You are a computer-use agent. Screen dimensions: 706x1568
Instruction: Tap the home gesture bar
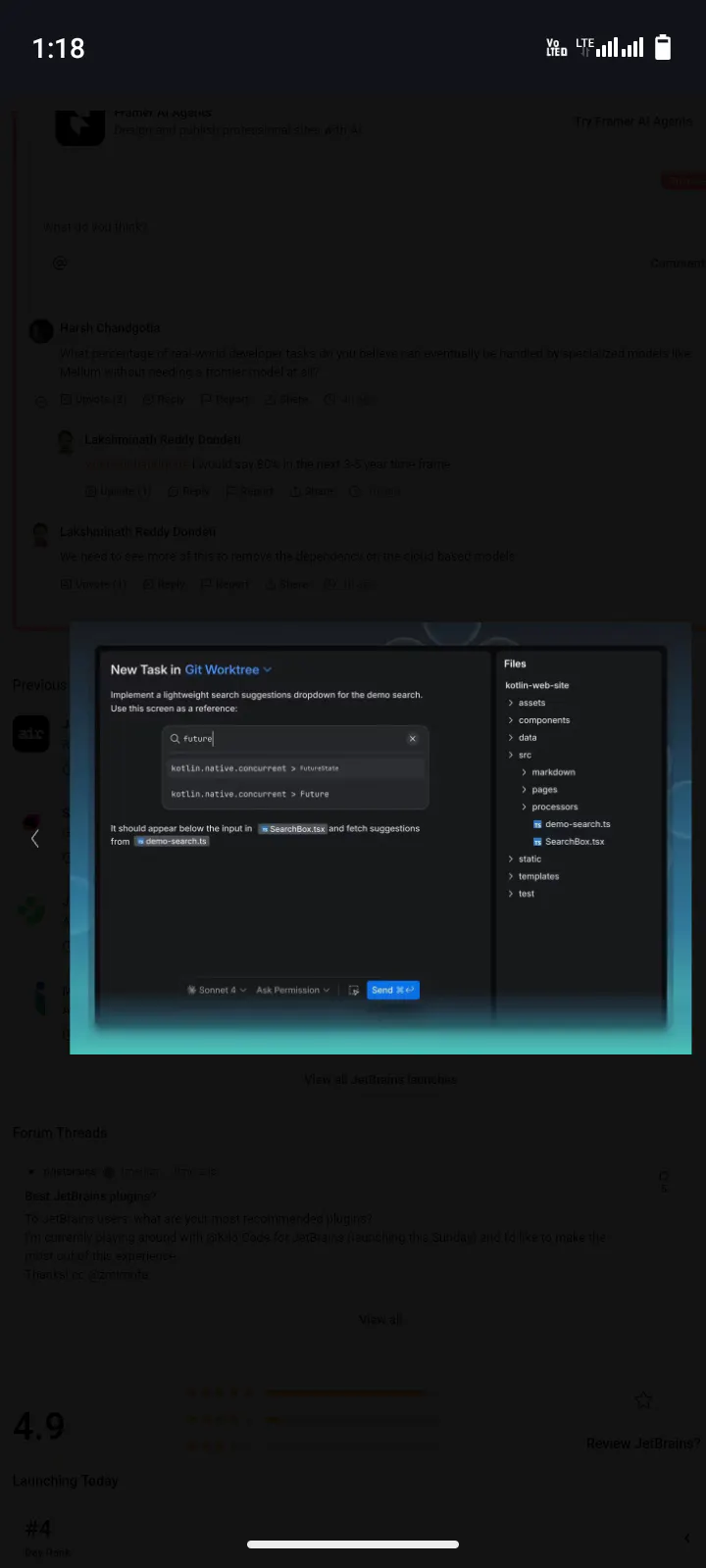pyautogui.click(x=353, y=1544)
